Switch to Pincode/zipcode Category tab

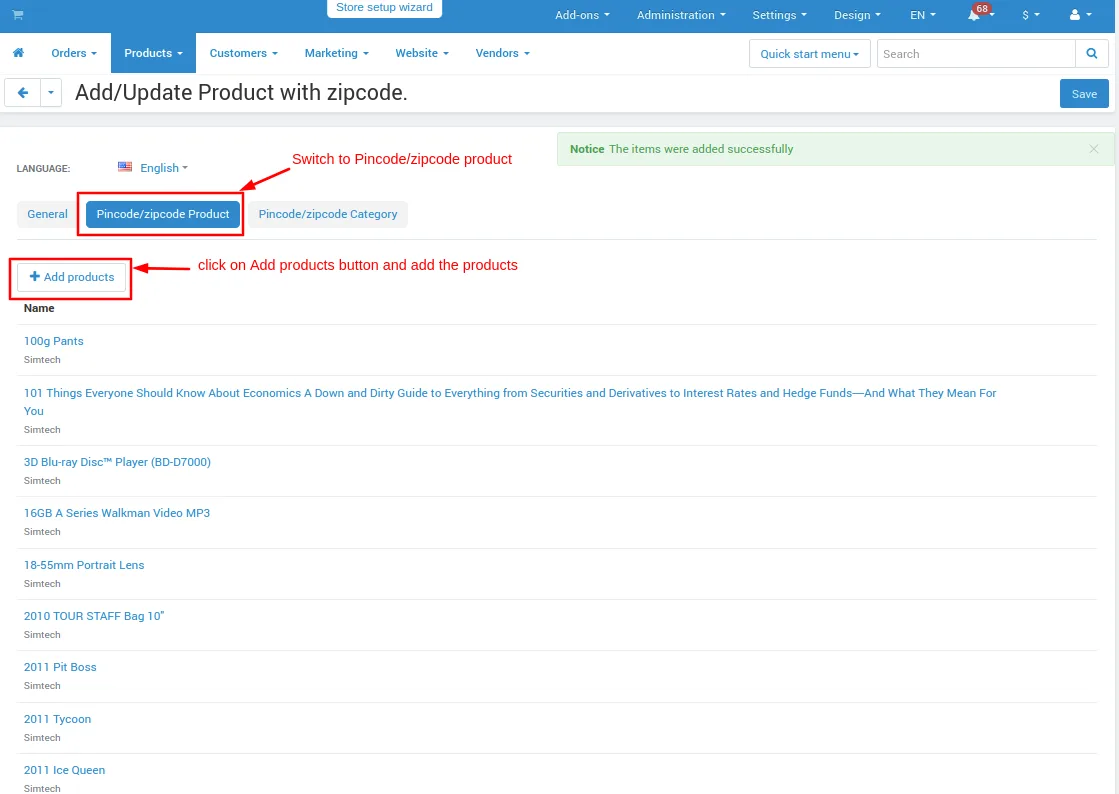(328, 214)
